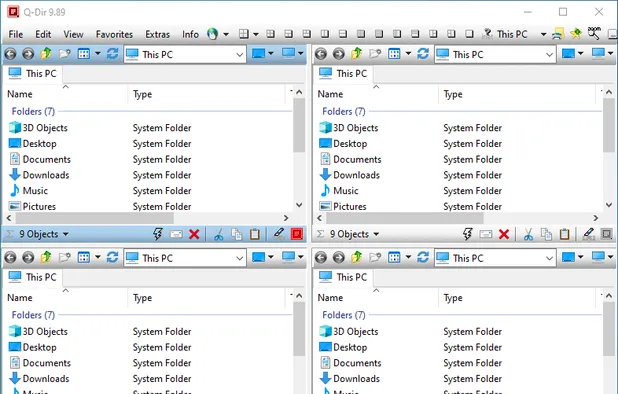Refresh the top-left pane
This screenshot has width=618, height=394.
point(112,53)
